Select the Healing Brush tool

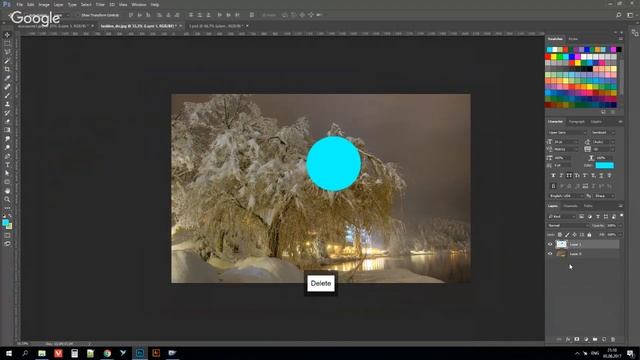[x=7, y=87]
